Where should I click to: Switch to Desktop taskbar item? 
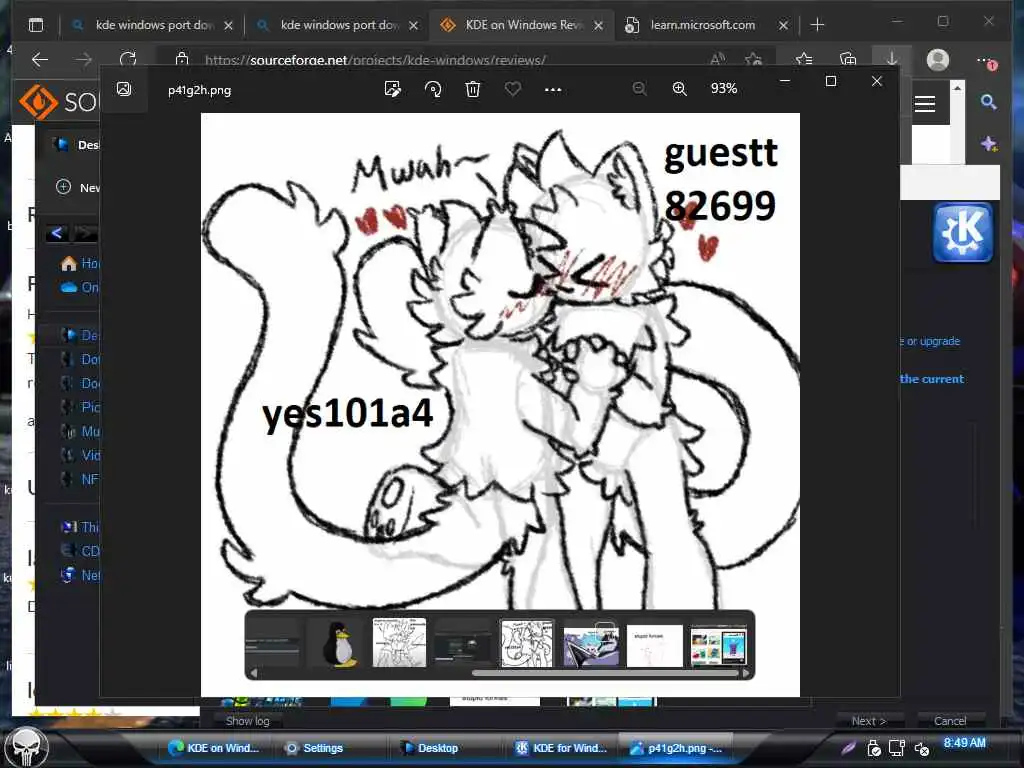point(430,748)
